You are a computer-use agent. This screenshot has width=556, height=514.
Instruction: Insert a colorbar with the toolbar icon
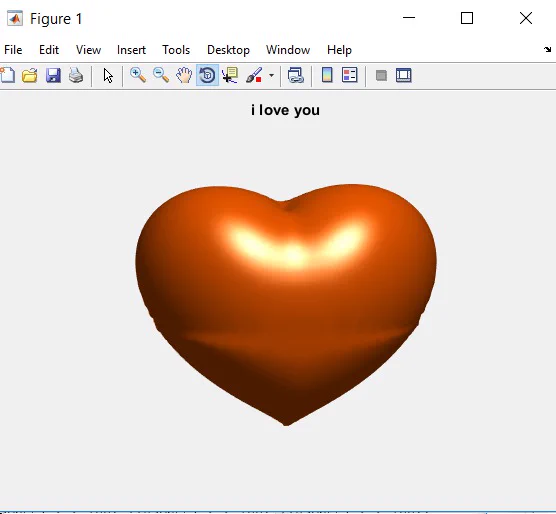(x=327, y=75)
